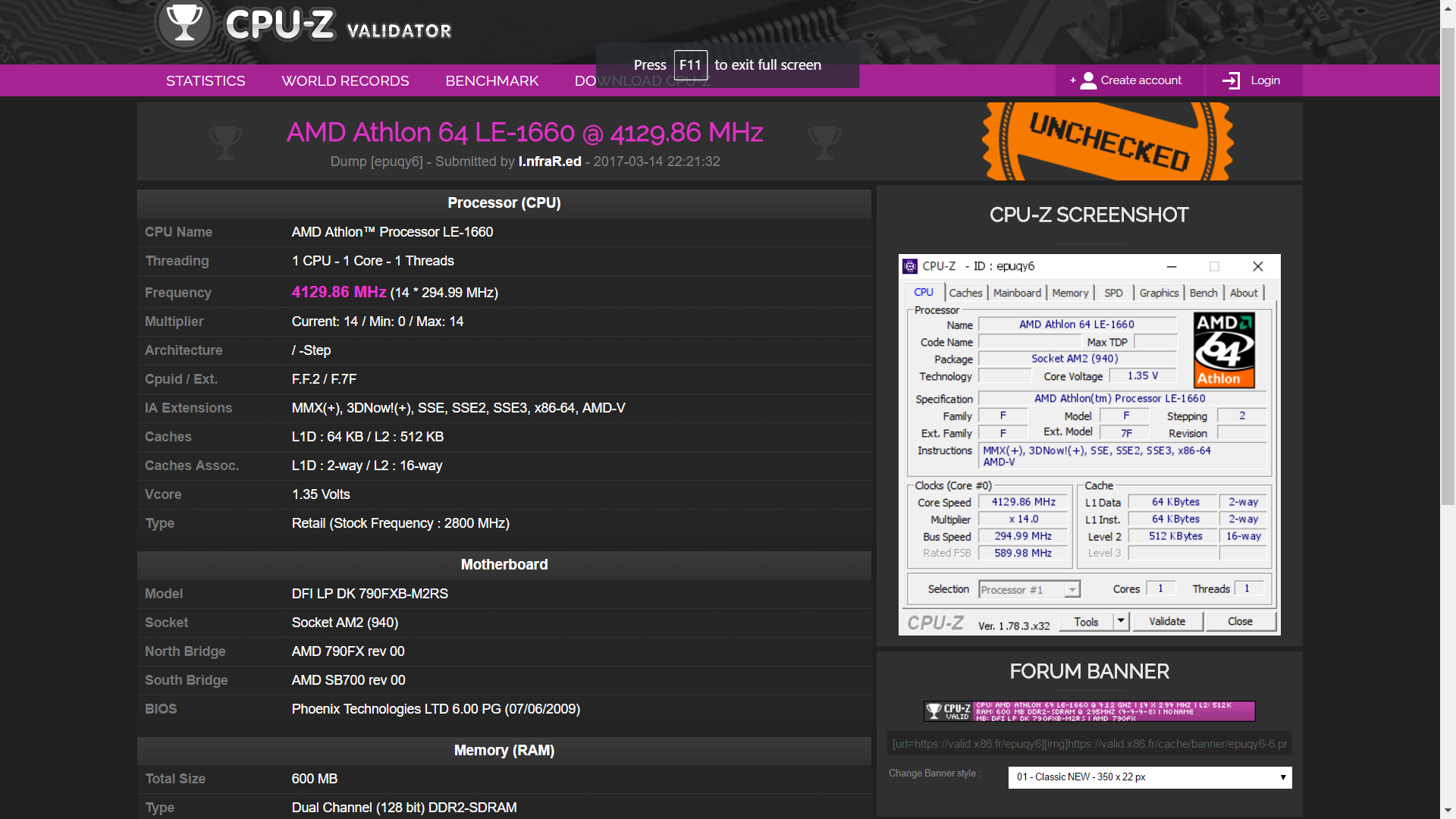Select the CPU tab in screenshot

tap(924, 292)
